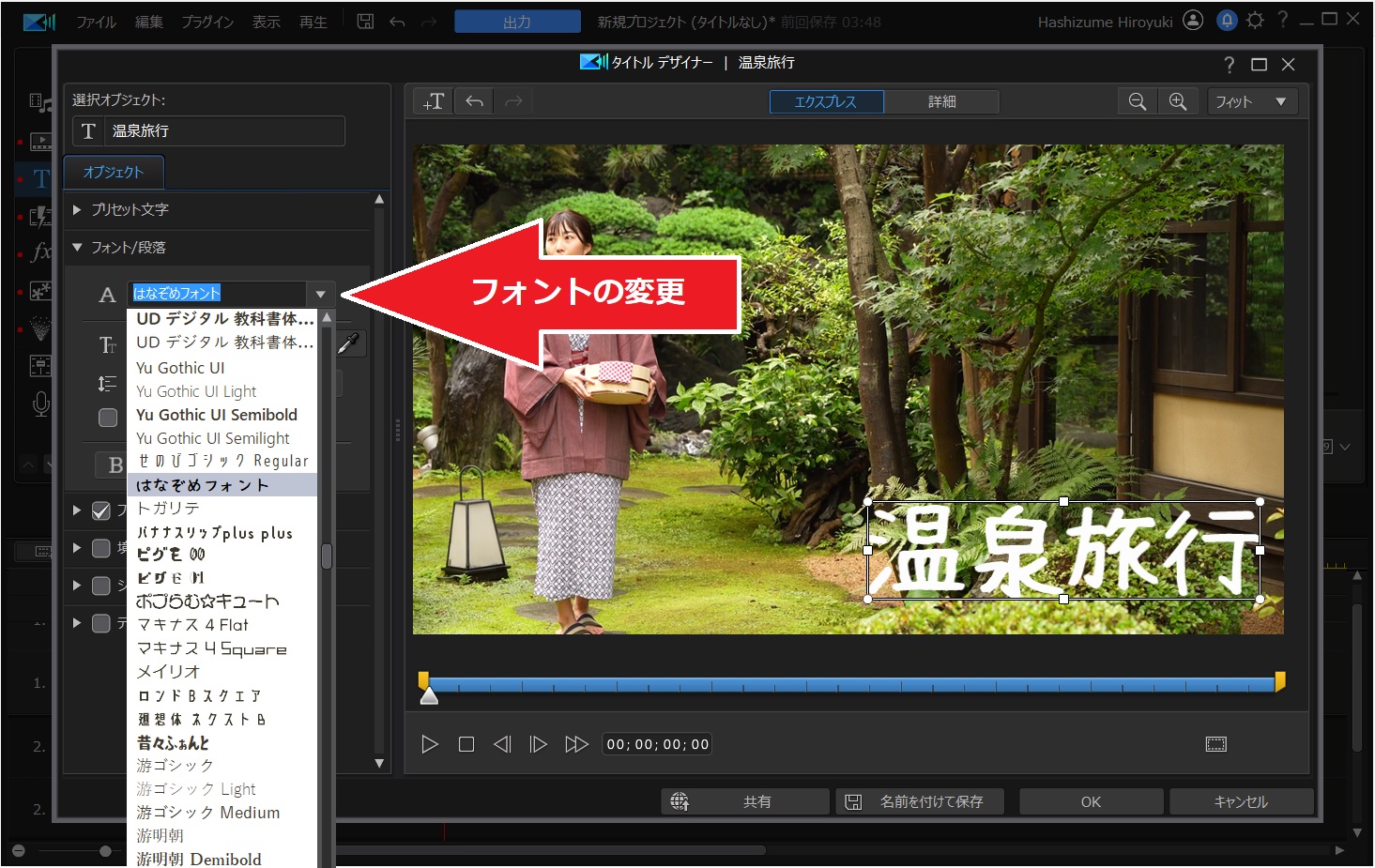The height and width of the screenshot is (868, 1375).
Task: Click the 00;00;00;00 timecode field
Action: [657, 744]
